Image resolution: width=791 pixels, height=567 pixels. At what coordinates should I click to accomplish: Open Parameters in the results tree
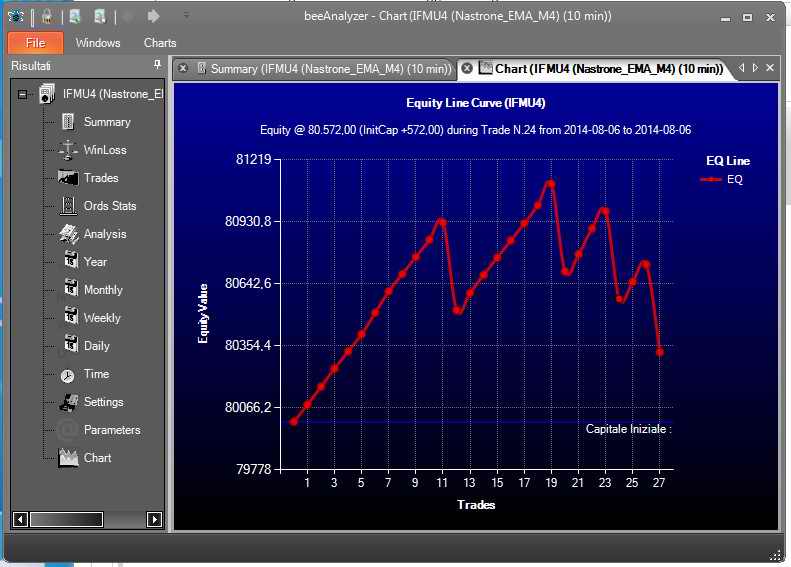112,430
